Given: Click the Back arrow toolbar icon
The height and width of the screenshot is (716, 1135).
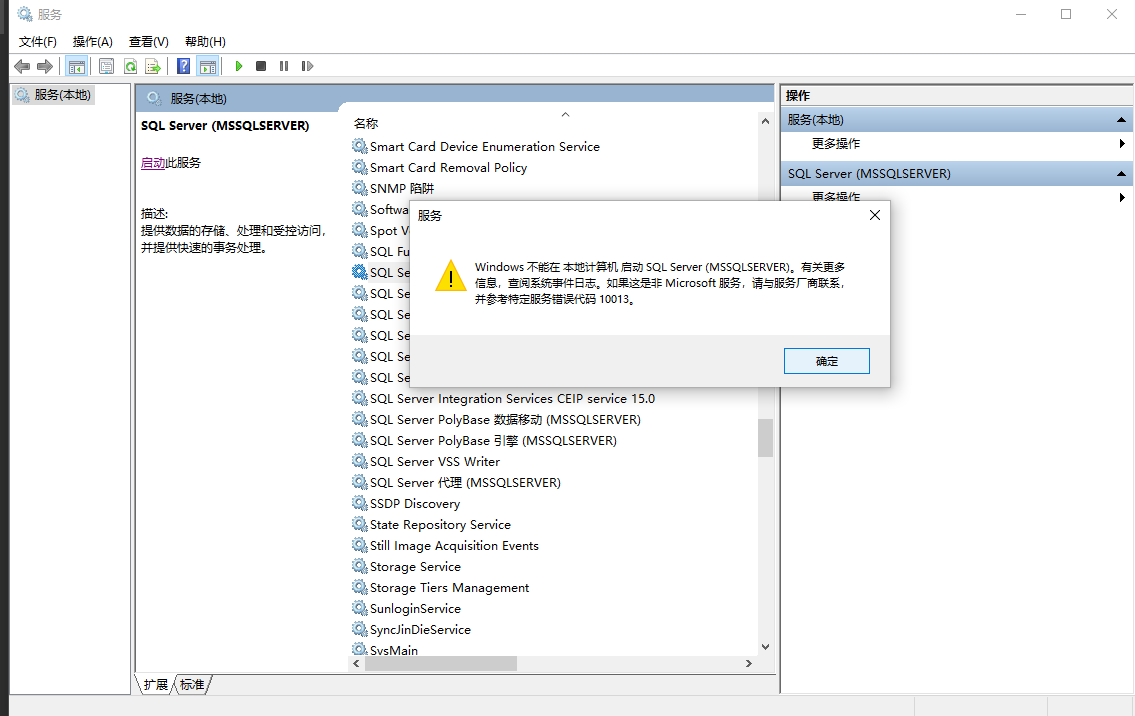Looking at the screenshot, I should [x=22, y=67].
